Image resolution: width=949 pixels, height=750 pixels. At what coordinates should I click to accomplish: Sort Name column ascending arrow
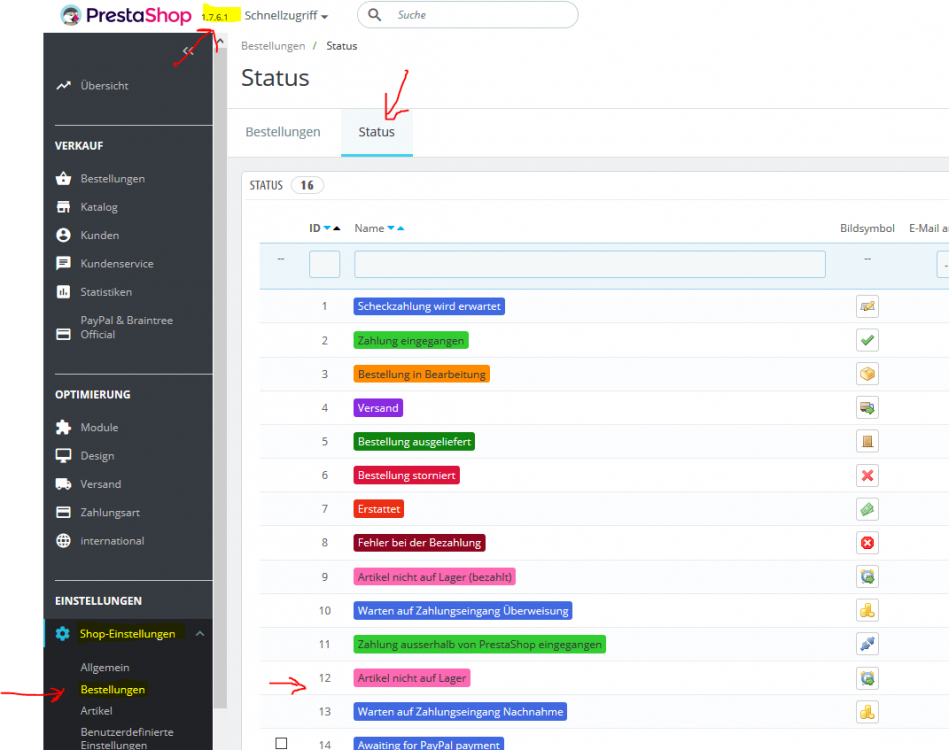pyautogui.click(x=400, y=228)
